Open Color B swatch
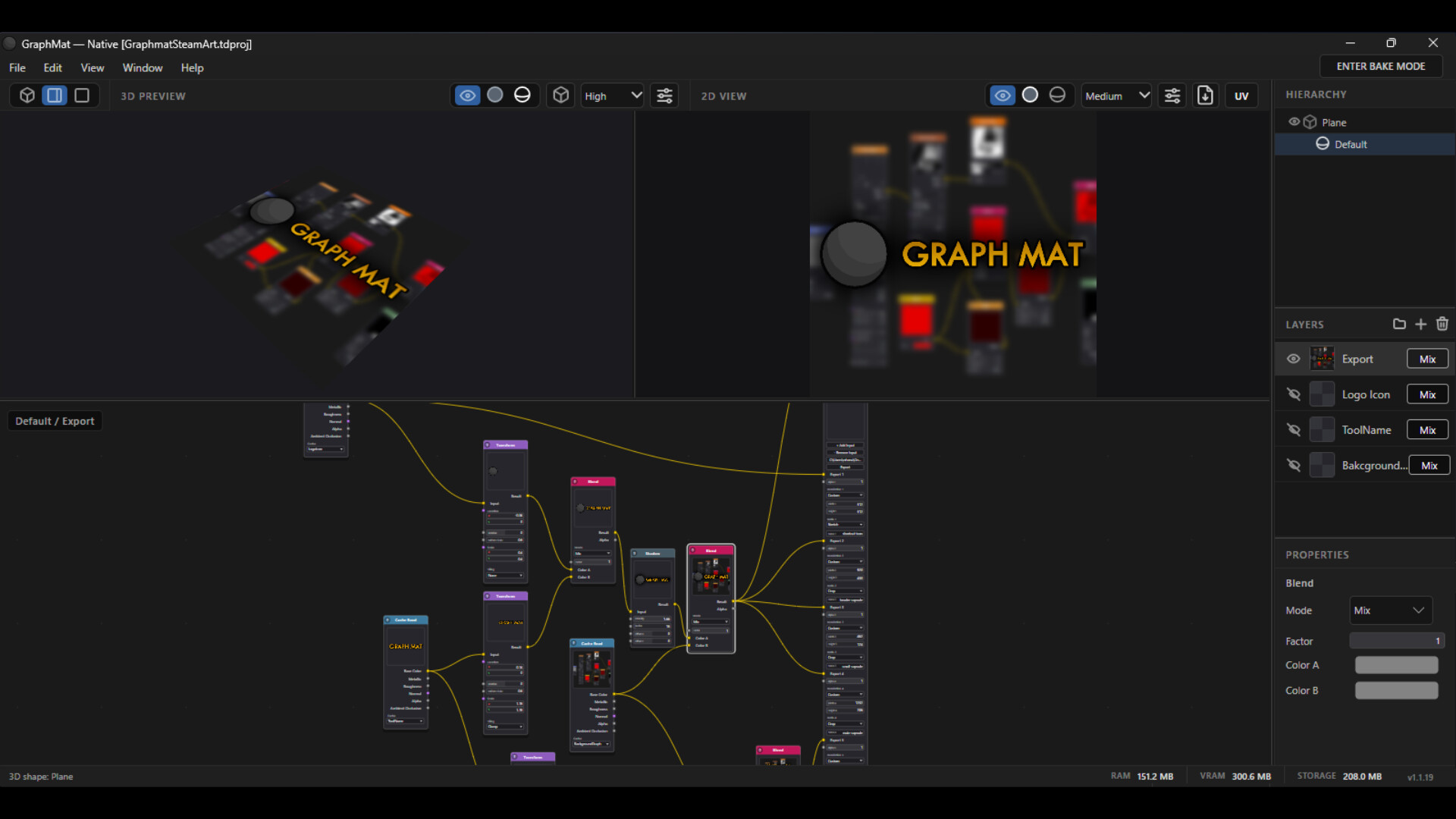This screenshot has height=819, width=1456. [1396, 690]
